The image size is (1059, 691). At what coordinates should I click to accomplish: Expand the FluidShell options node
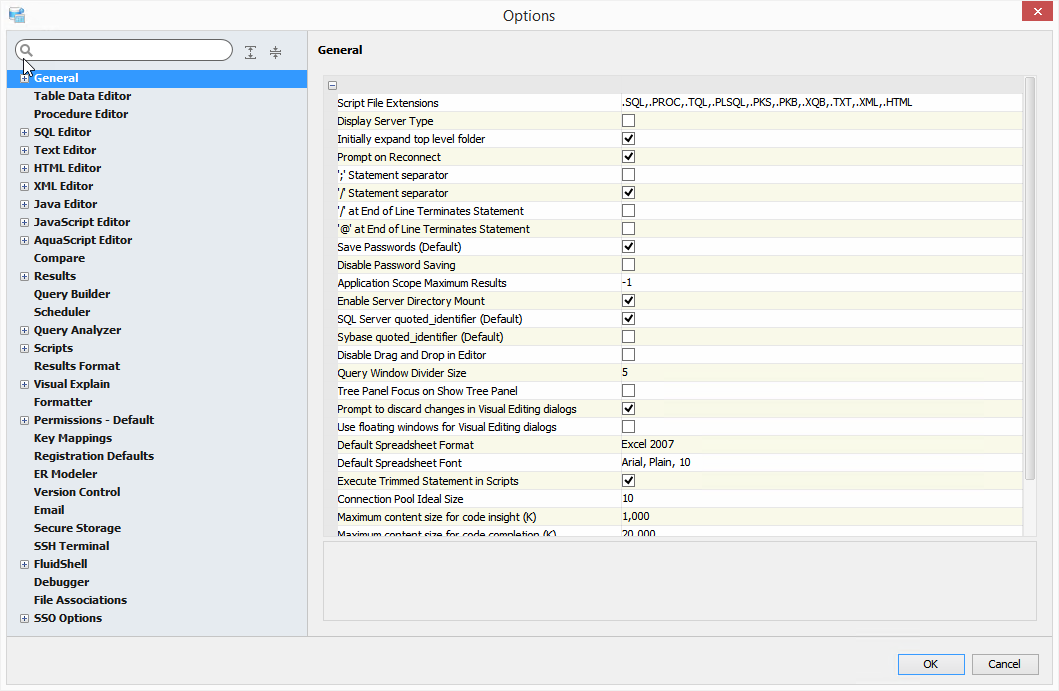tap(24, 564)
